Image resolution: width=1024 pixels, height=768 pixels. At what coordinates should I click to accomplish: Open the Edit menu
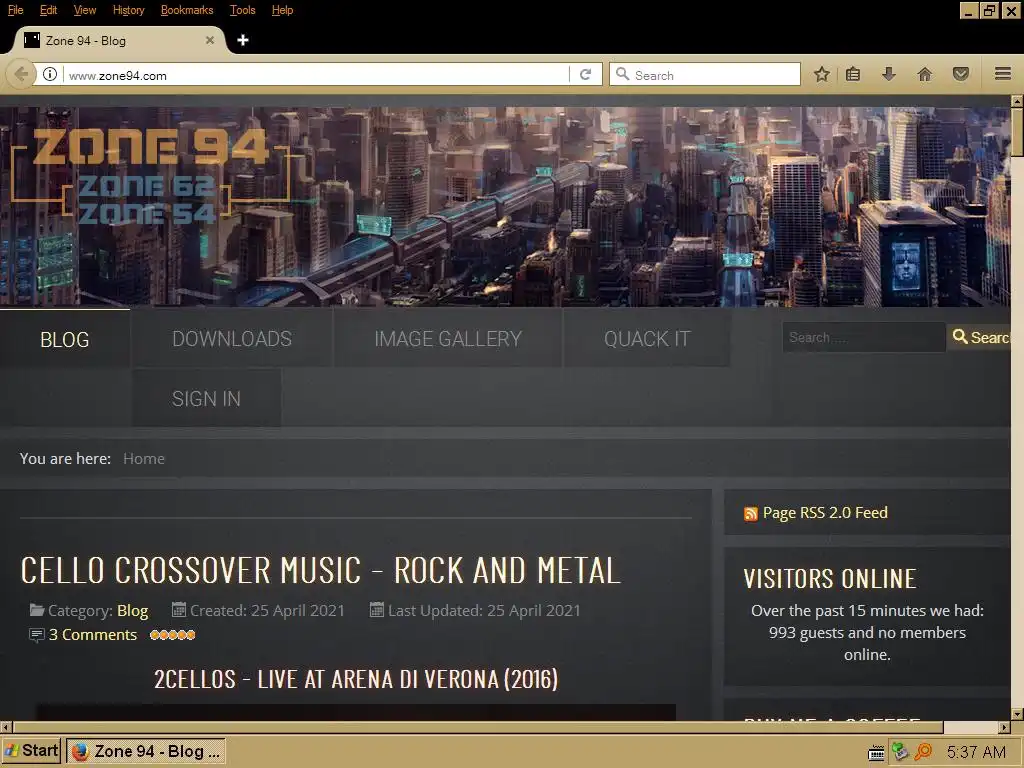[48, 10]
